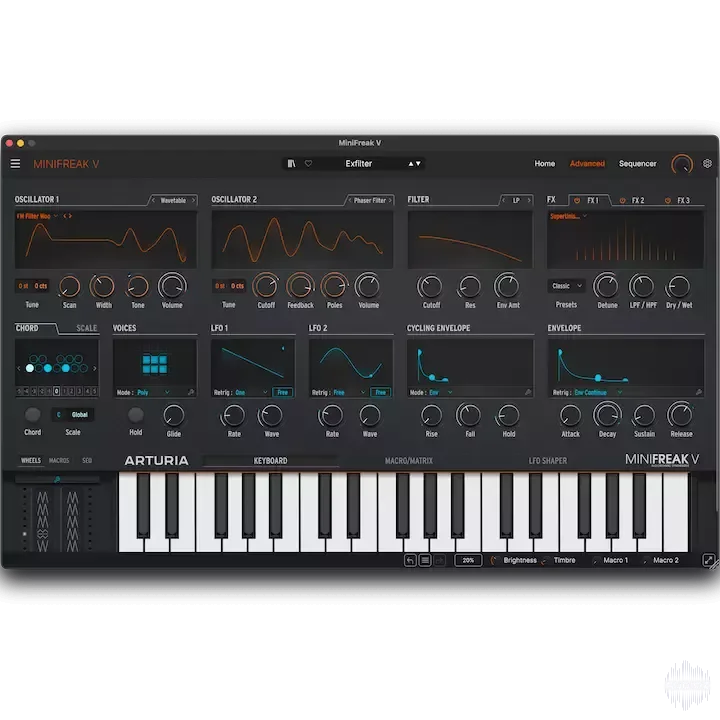Image resolution: width=720 pixels, height=720 pixels.
Task: Go to next chord shape arrow
Action: (95, 368)
